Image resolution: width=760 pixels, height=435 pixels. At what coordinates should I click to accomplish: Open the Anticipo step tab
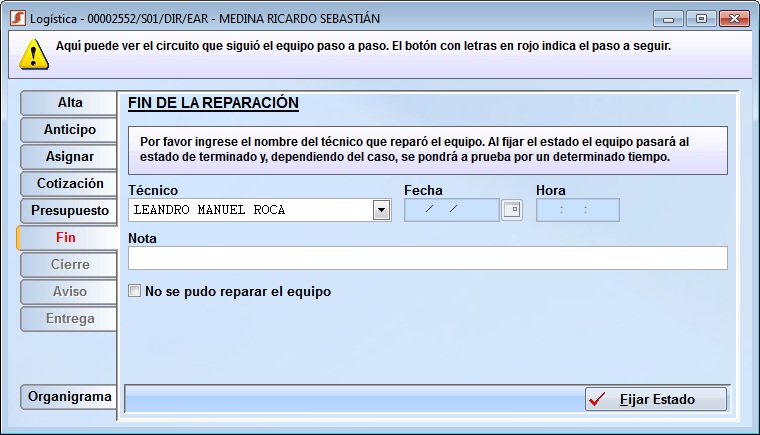tap(69, 130)
